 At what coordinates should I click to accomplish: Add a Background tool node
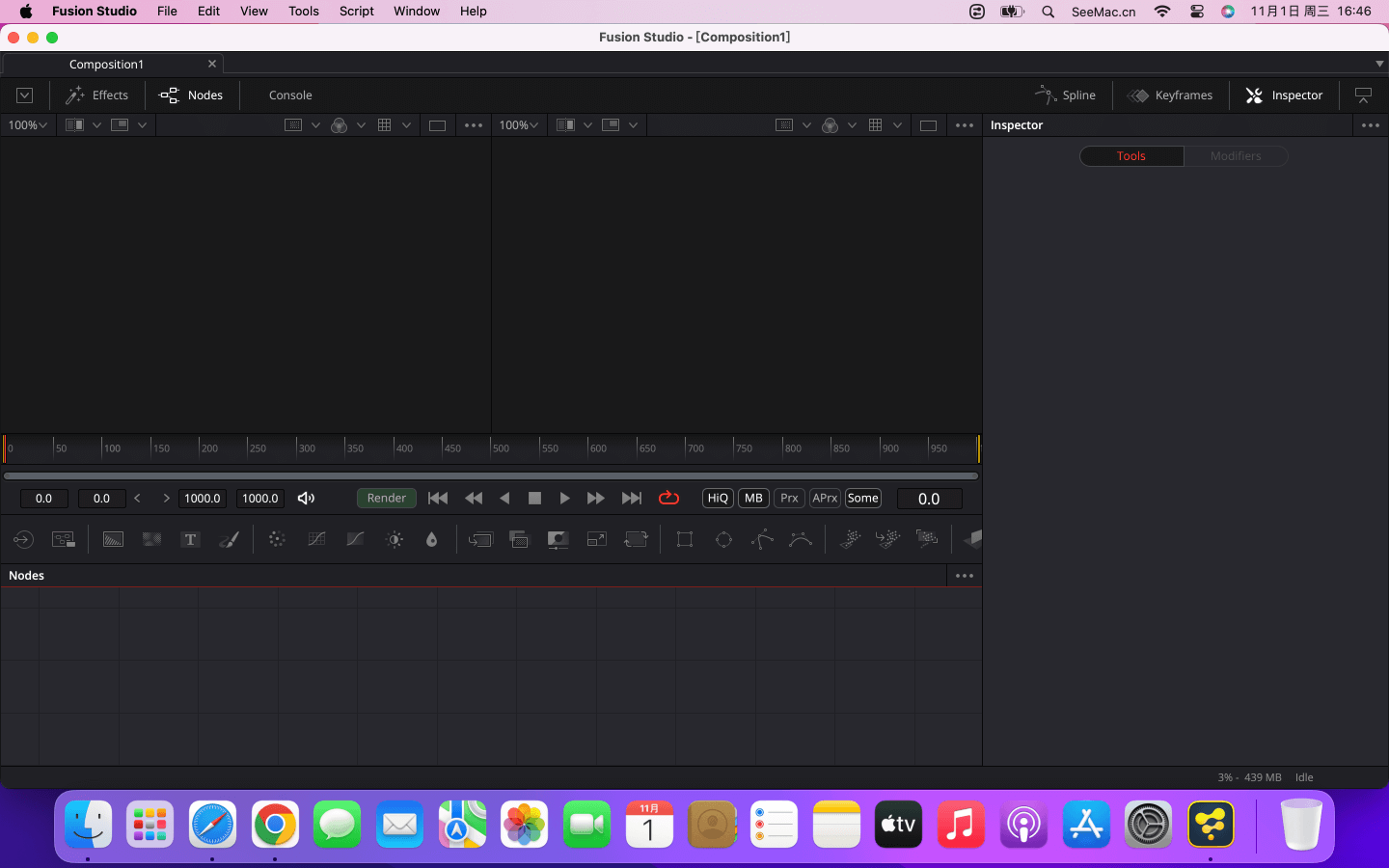(113, 539)
